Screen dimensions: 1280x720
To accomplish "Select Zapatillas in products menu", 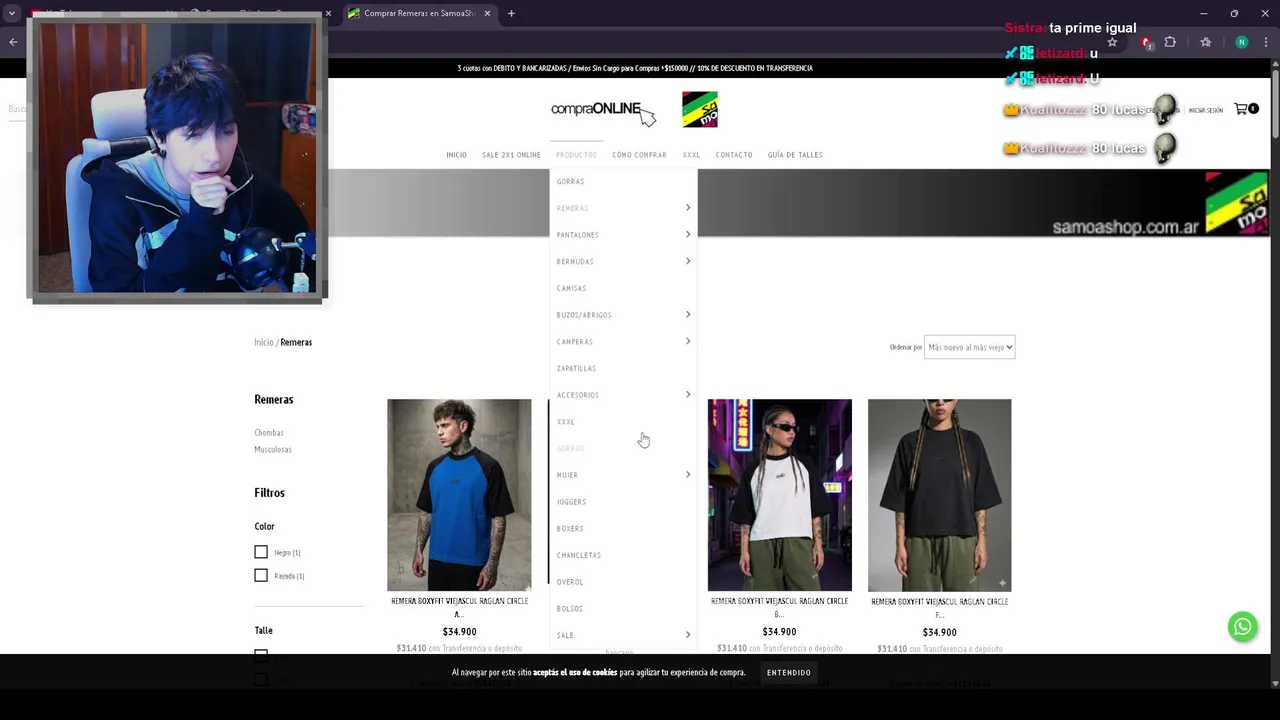I will (x=576, y=368).
